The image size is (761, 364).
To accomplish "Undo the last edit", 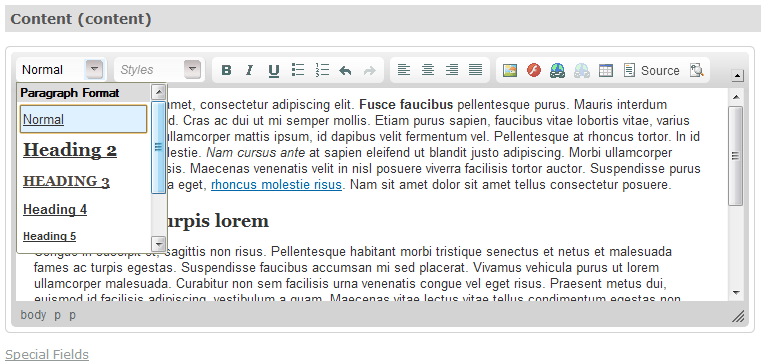I will (x=346, y=70).
